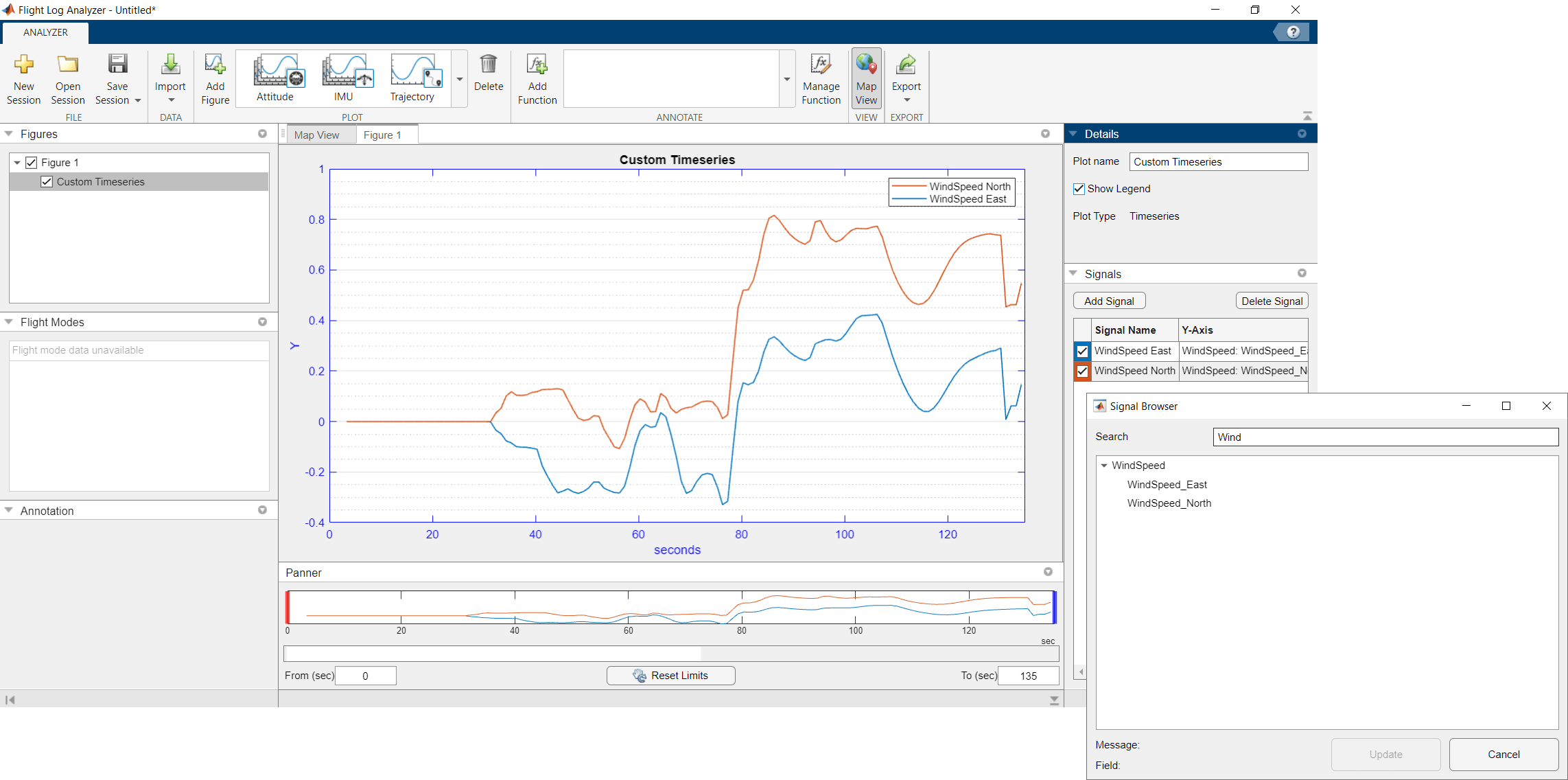Select the Attitude plot icon
Screen dimensions: 1568x780
(278, 71)
